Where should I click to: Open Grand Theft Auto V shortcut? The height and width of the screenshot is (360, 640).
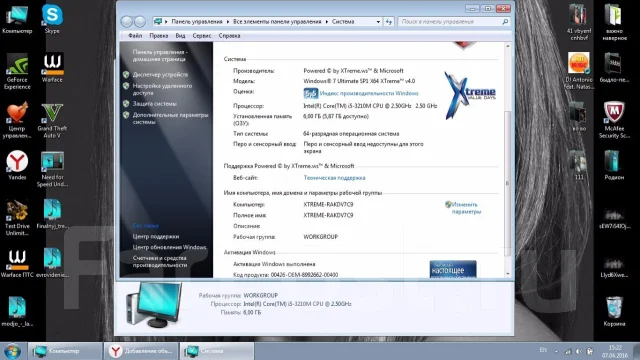pyautogui.click(x=52, y=120)
